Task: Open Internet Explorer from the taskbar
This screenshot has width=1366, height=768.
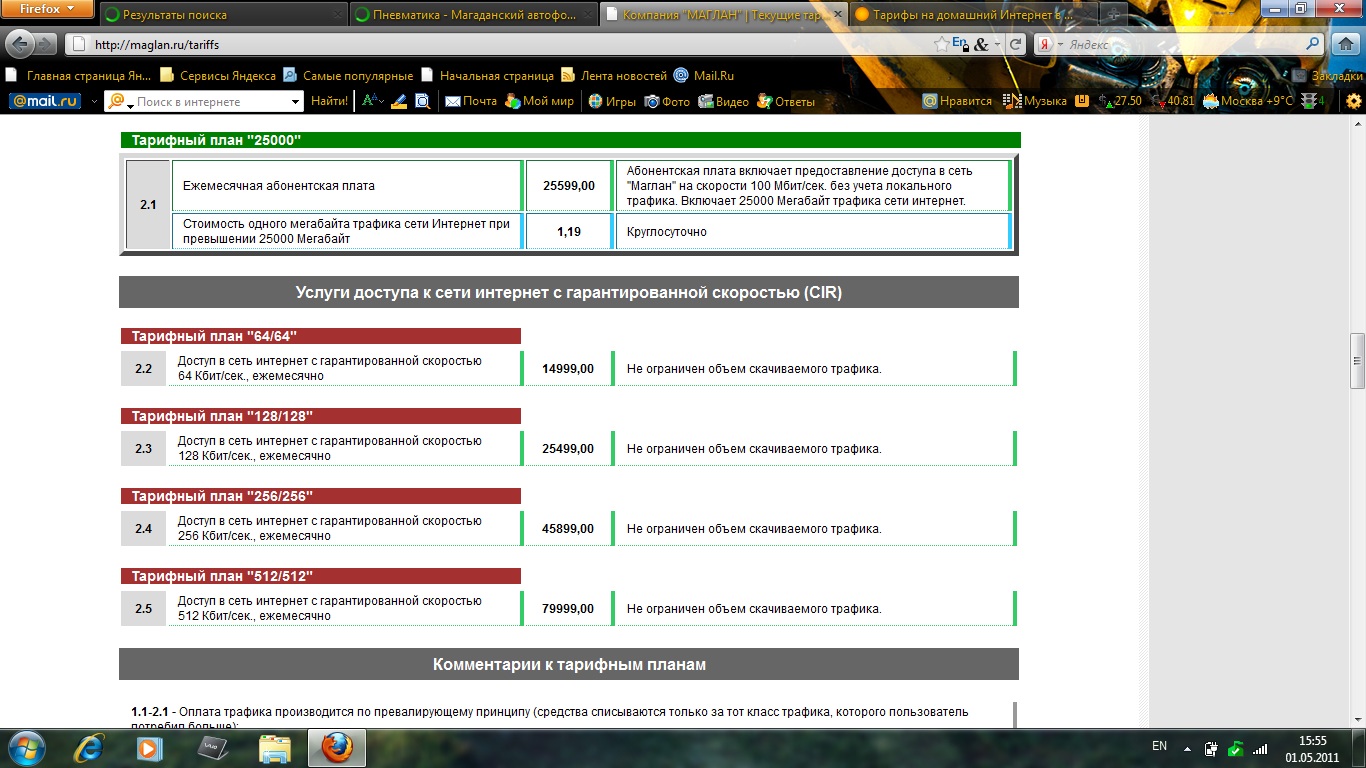Action: click(91, 747)
